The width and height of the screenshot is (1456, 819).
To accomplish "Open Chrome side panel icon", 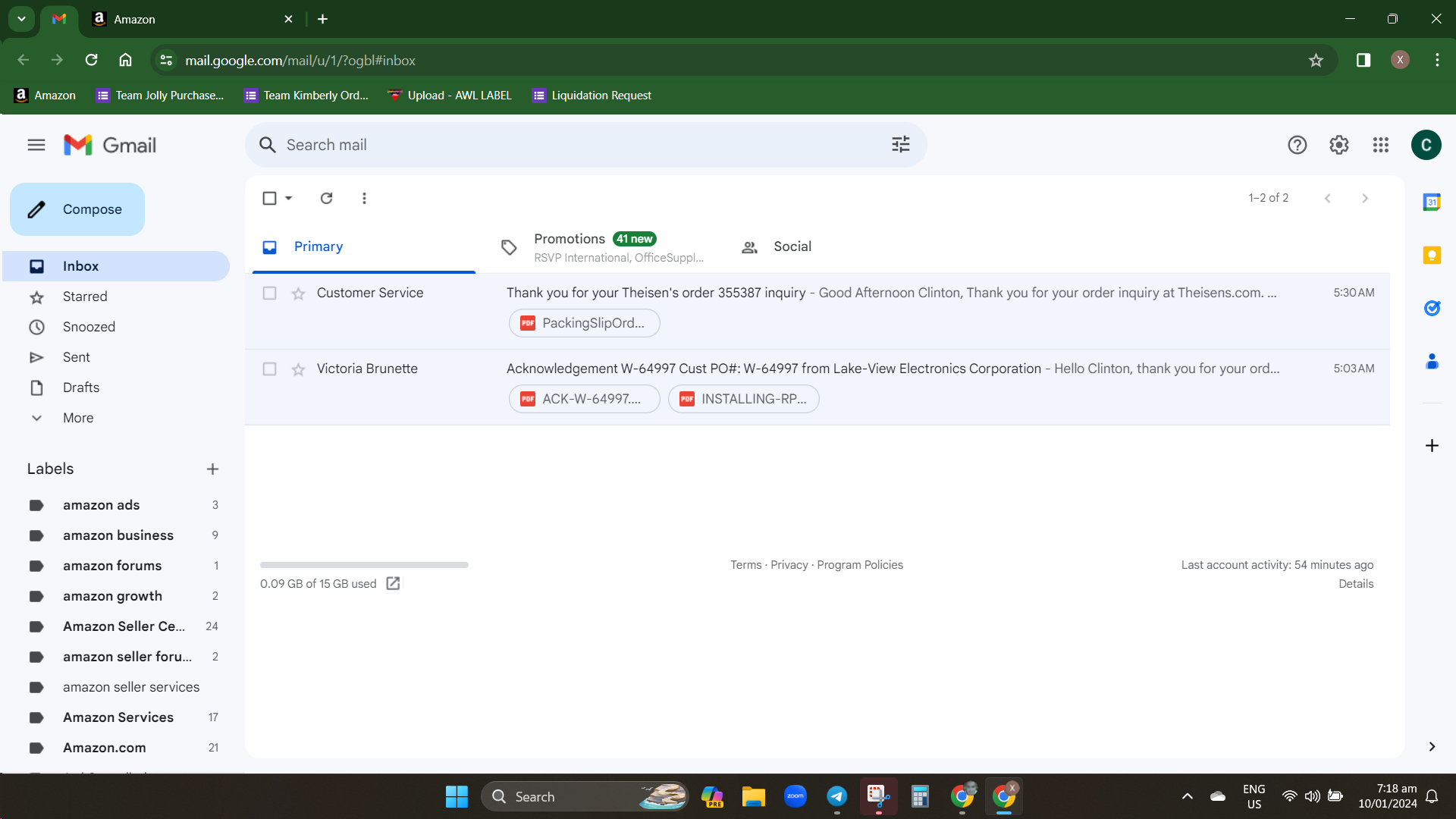I will coord(1363,60).
